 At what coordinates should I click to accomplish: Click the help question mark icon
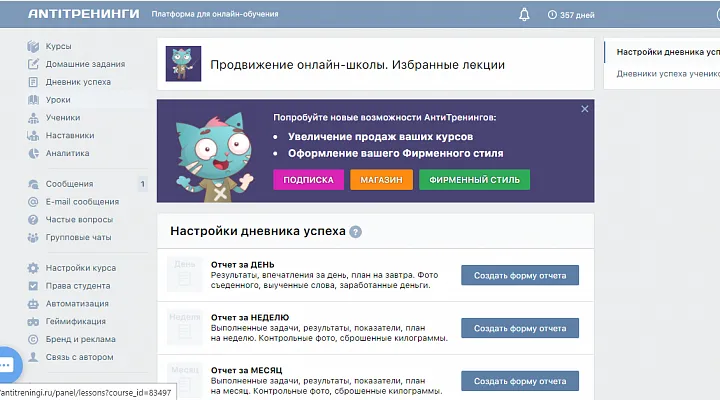pyautogui.click(x=355, y=232)
